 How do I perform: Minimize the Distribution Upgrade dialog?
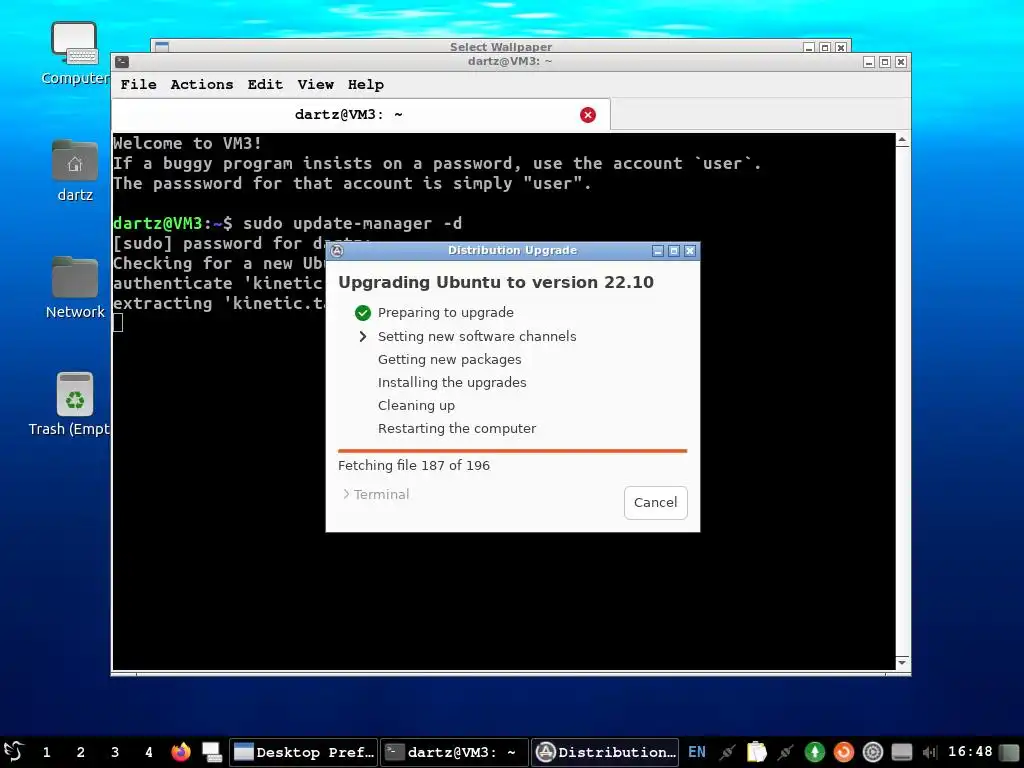tap(658, 251)
